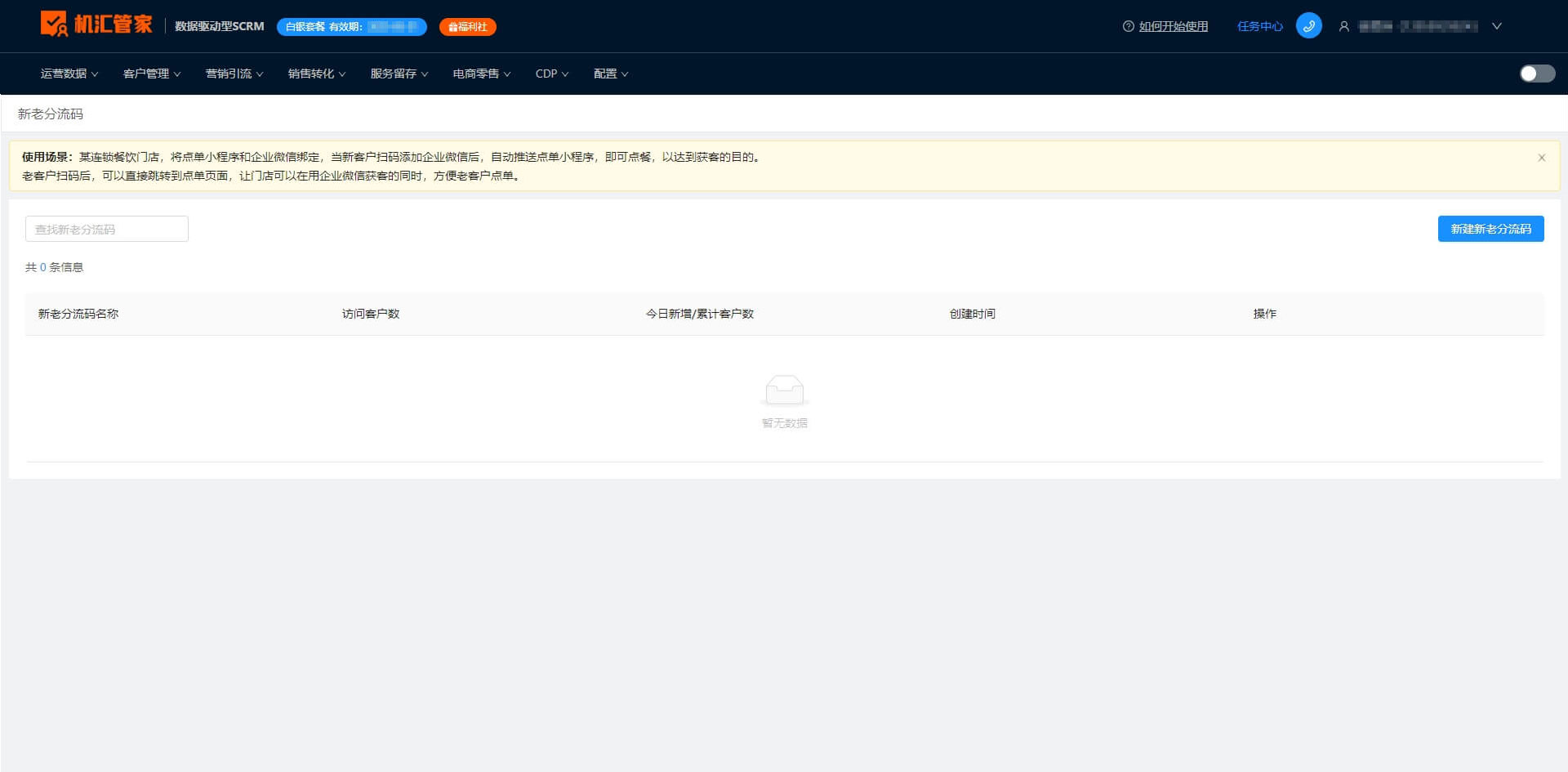
Task: Expand the 营销引流 menu
Action: 234,74
